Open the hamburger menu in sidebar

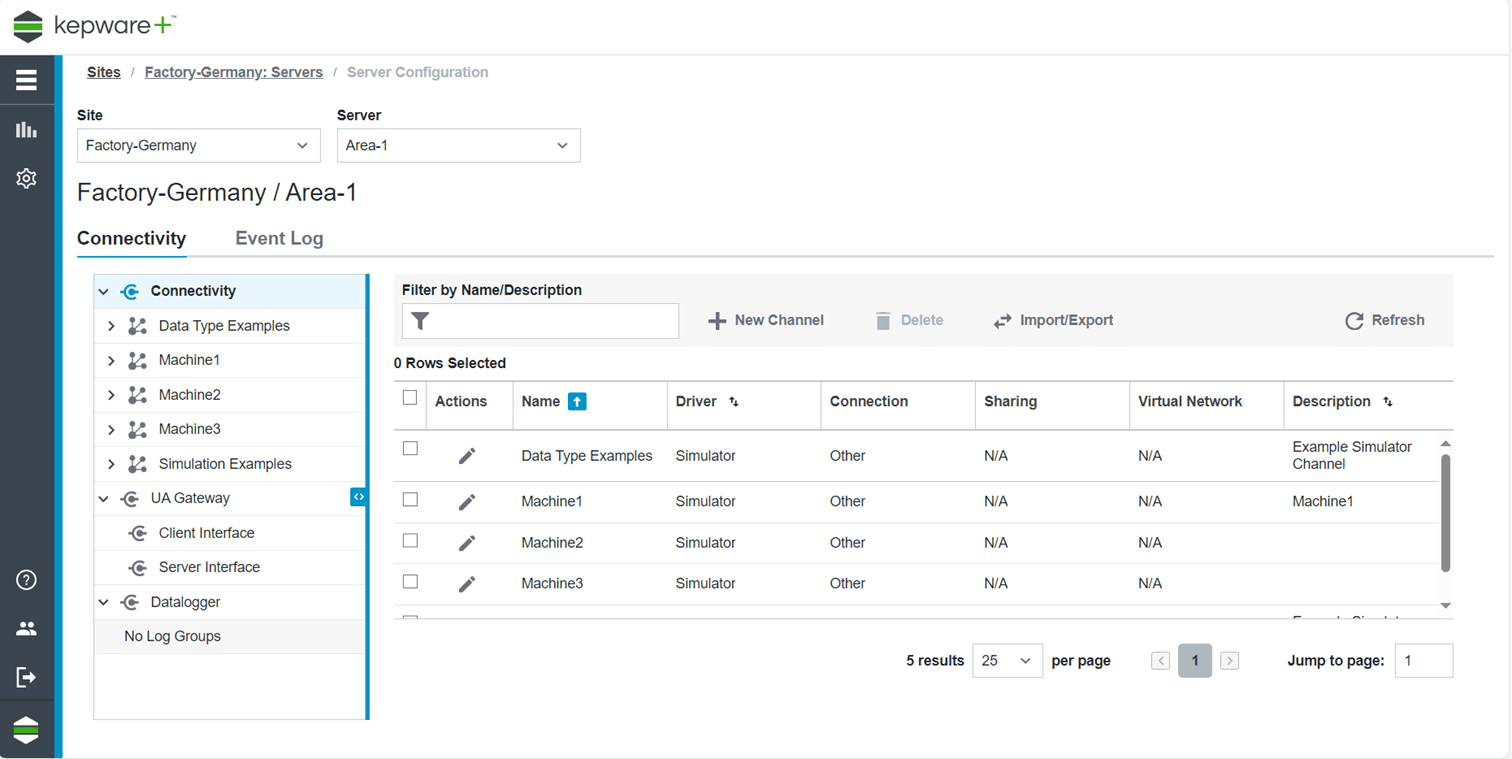tap(27, 81)
